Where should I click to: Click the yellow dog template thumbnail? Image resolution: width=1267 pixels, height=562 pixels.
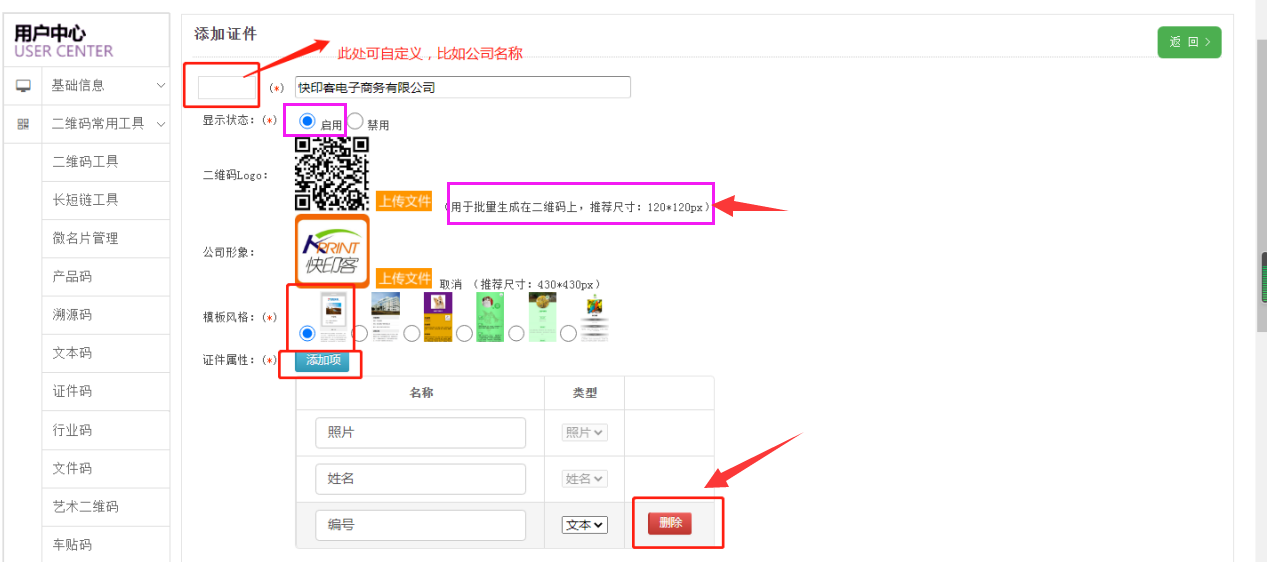(438, 317)
